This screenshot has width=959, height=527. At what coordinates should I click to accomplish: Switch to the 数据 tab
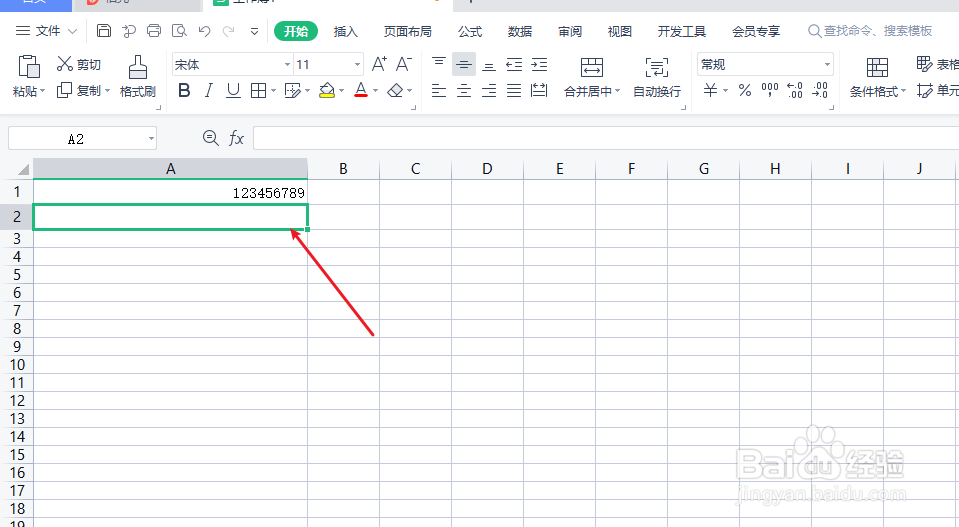pyautogui.click(x=520, y=31)
